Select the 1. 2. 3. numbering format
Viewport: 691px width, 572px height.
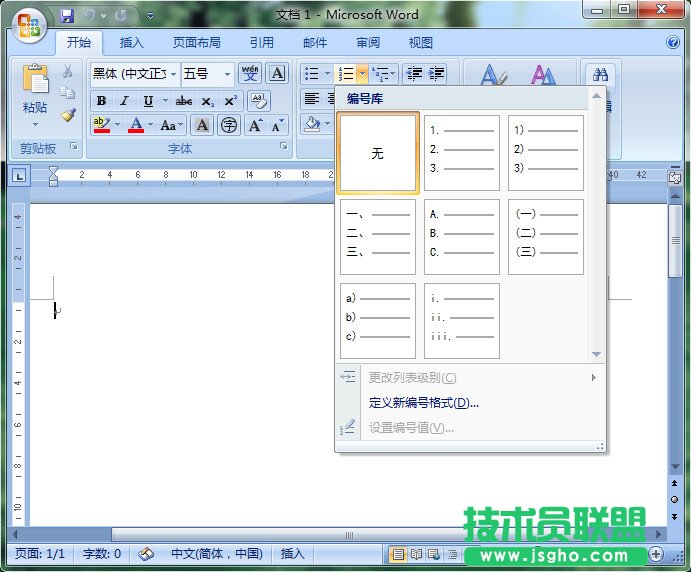tap(461, 153)
